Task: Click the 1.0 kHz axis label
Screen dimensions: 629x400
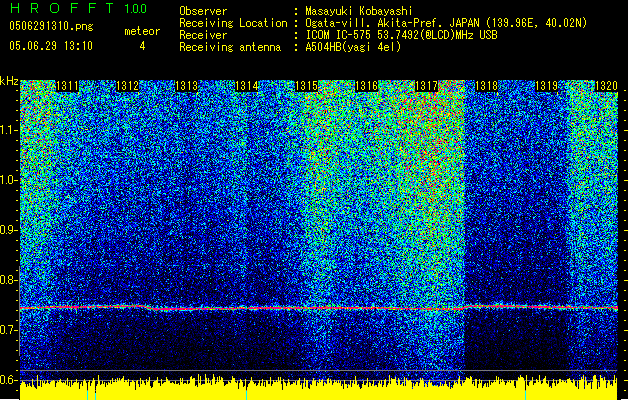Action: pyautogui.click(x=9, y=180)
